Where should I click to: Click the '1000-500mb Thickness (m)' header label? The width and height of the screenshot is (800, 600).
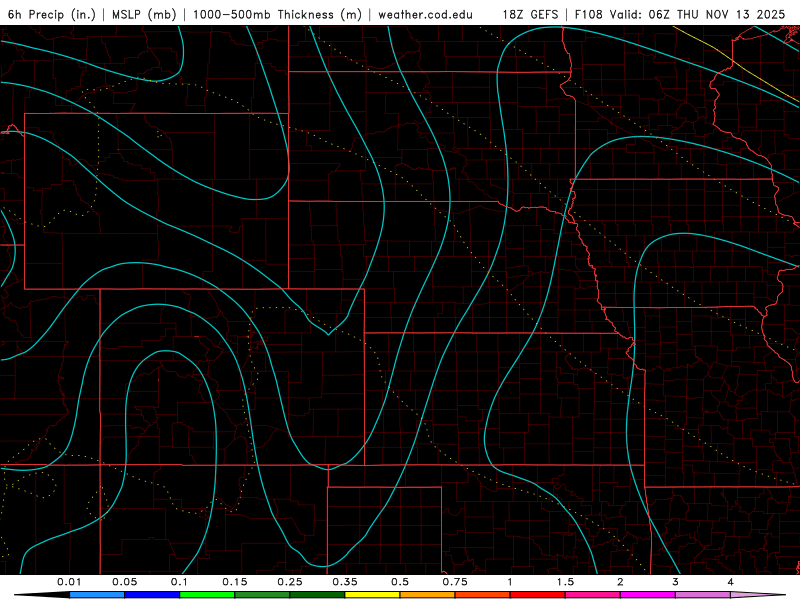tap(277, 14)
